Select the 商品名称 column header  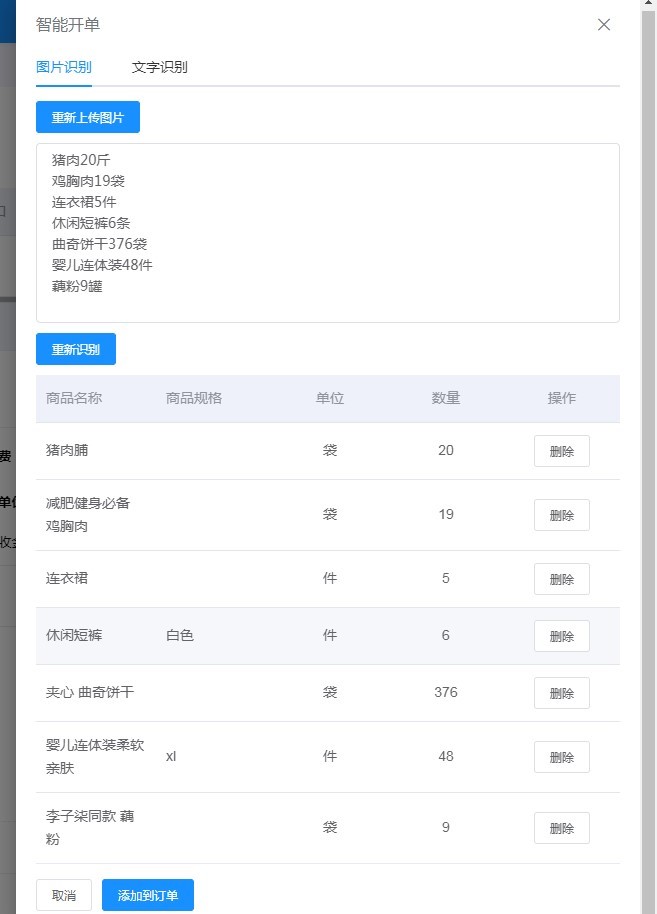coord(74,398)
